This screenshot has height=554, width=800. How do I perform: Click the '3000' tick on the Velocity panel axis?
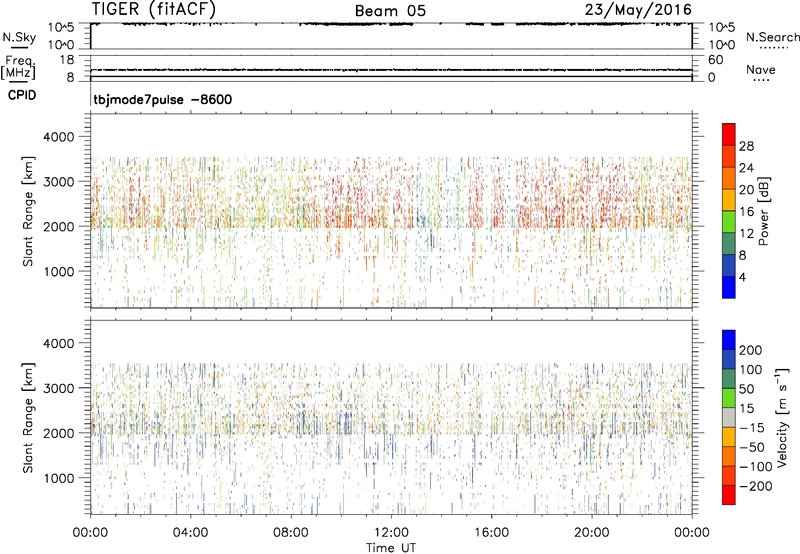point(59,388)
